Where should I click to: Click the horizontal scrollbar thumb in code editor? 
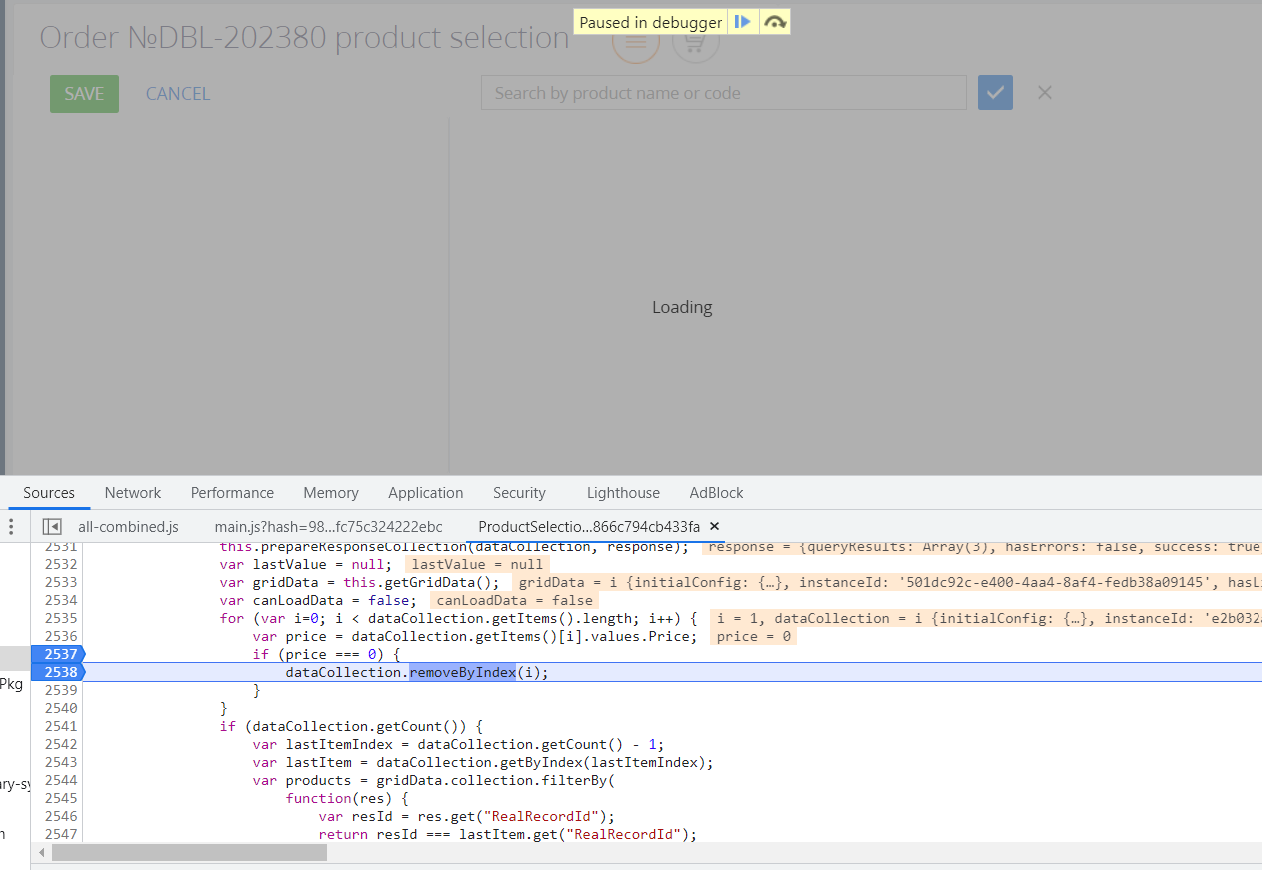pyautogui.click(x=189, y=853)
